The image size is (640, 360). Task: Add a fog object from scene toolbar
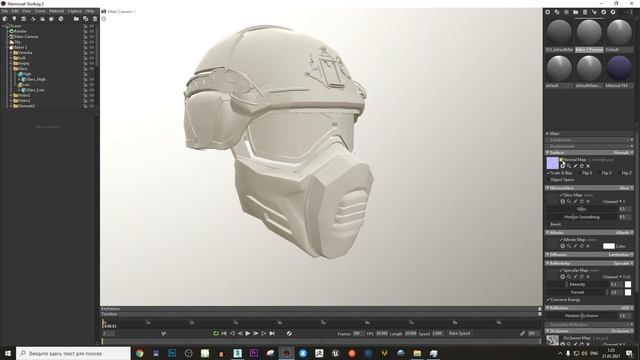tap(42, 19)
